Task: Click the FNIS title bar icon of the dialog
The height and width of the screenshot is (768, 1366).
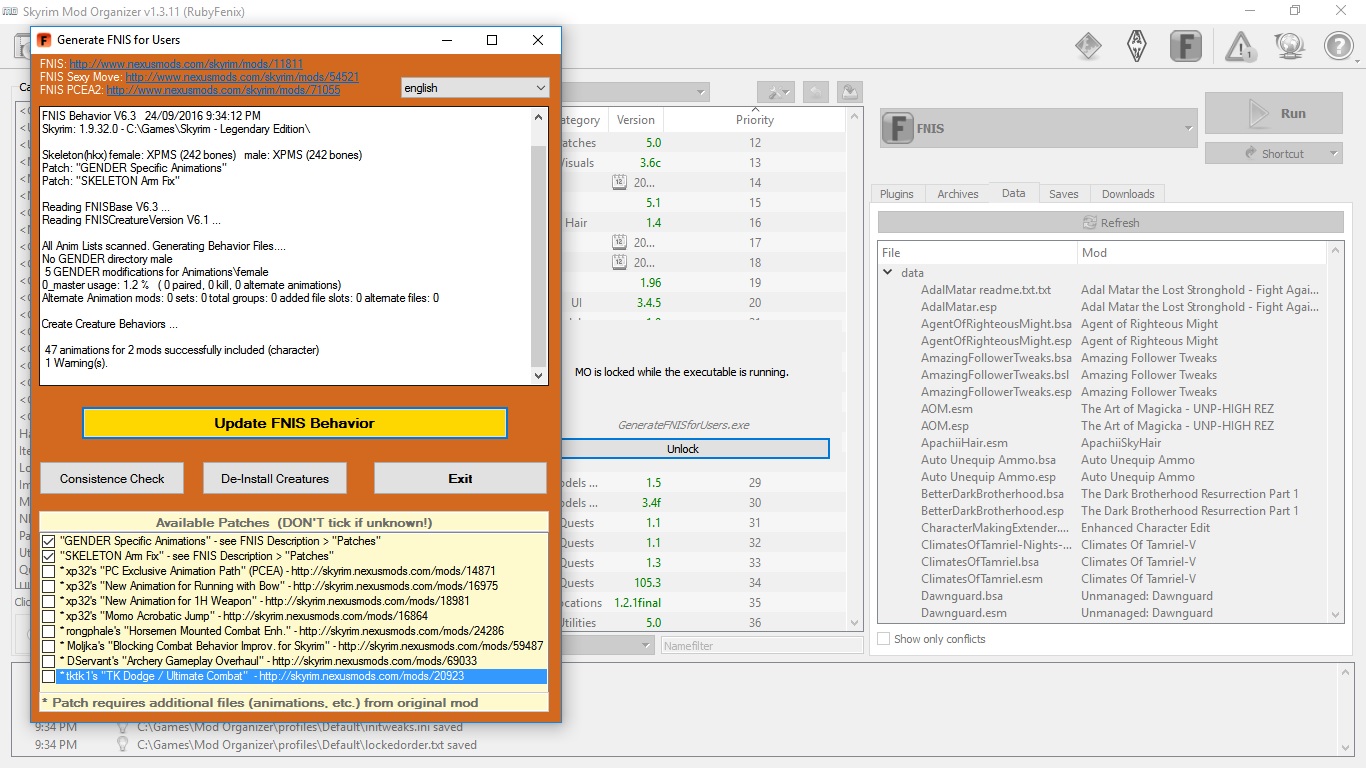Action: tap(44, 40)
